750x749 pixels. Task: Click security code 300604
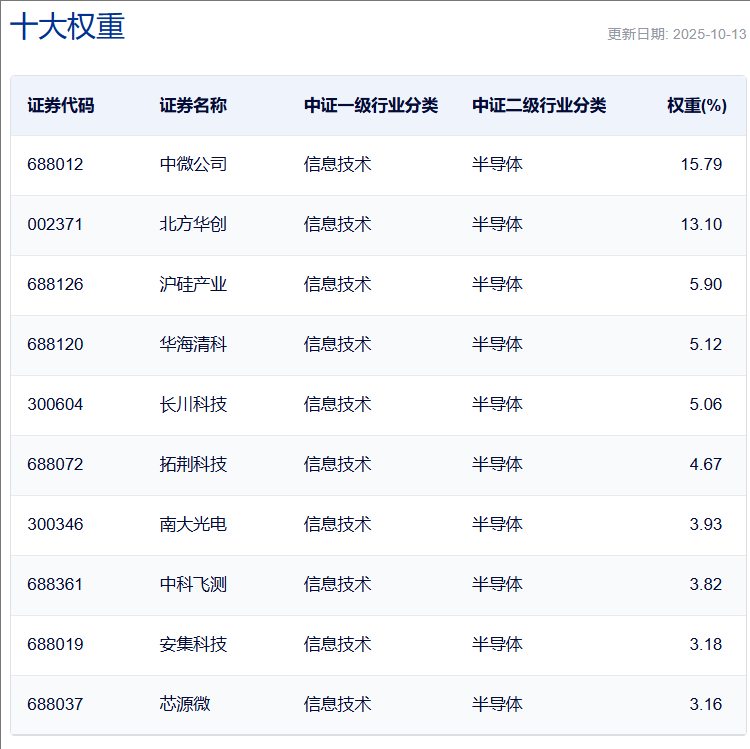tap(55, 404)
